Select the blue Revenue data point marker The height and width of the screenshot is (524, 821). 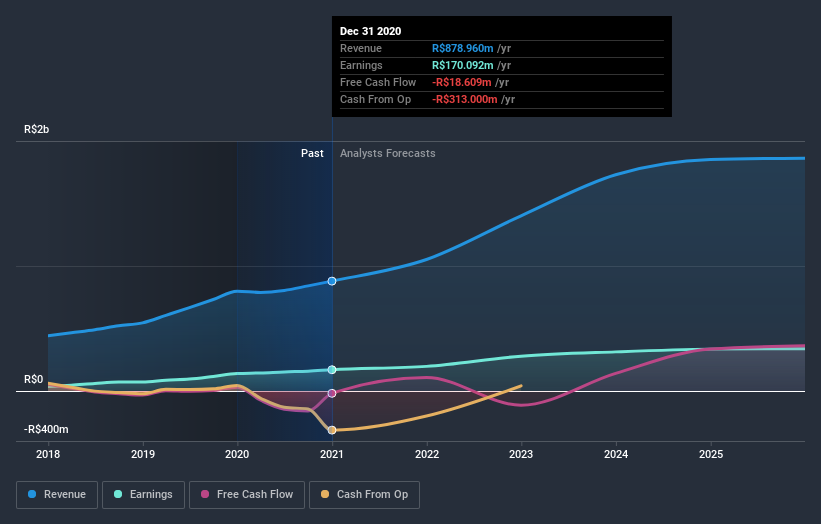332,281
